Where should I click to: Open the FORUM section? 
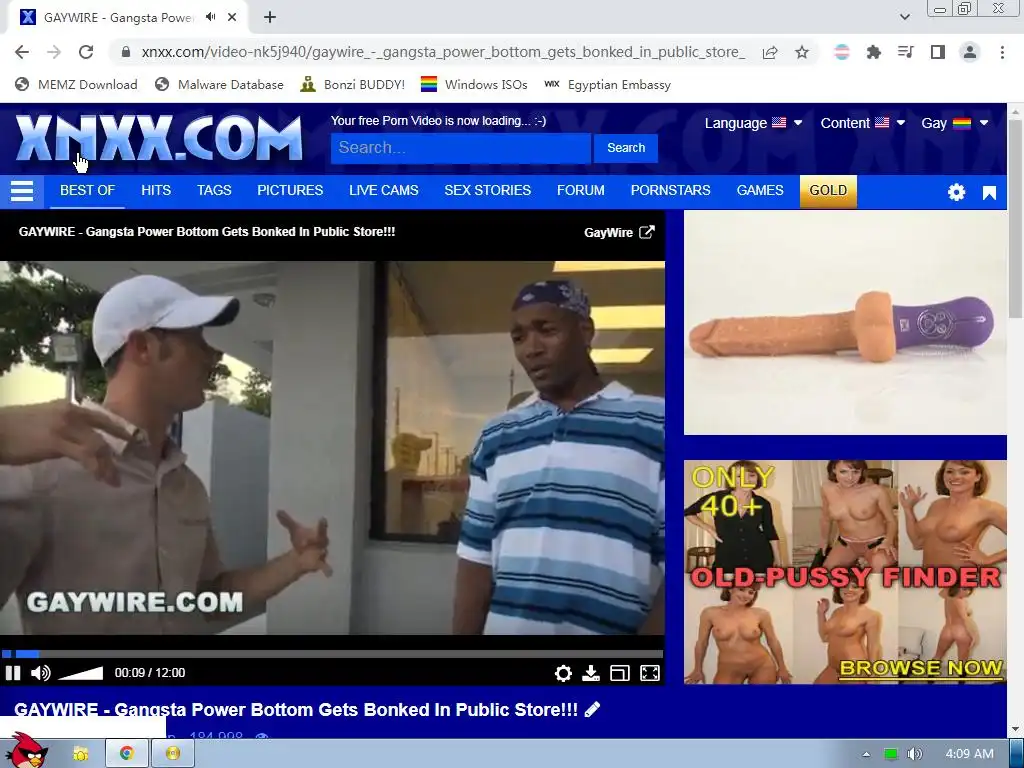point(581,190)
